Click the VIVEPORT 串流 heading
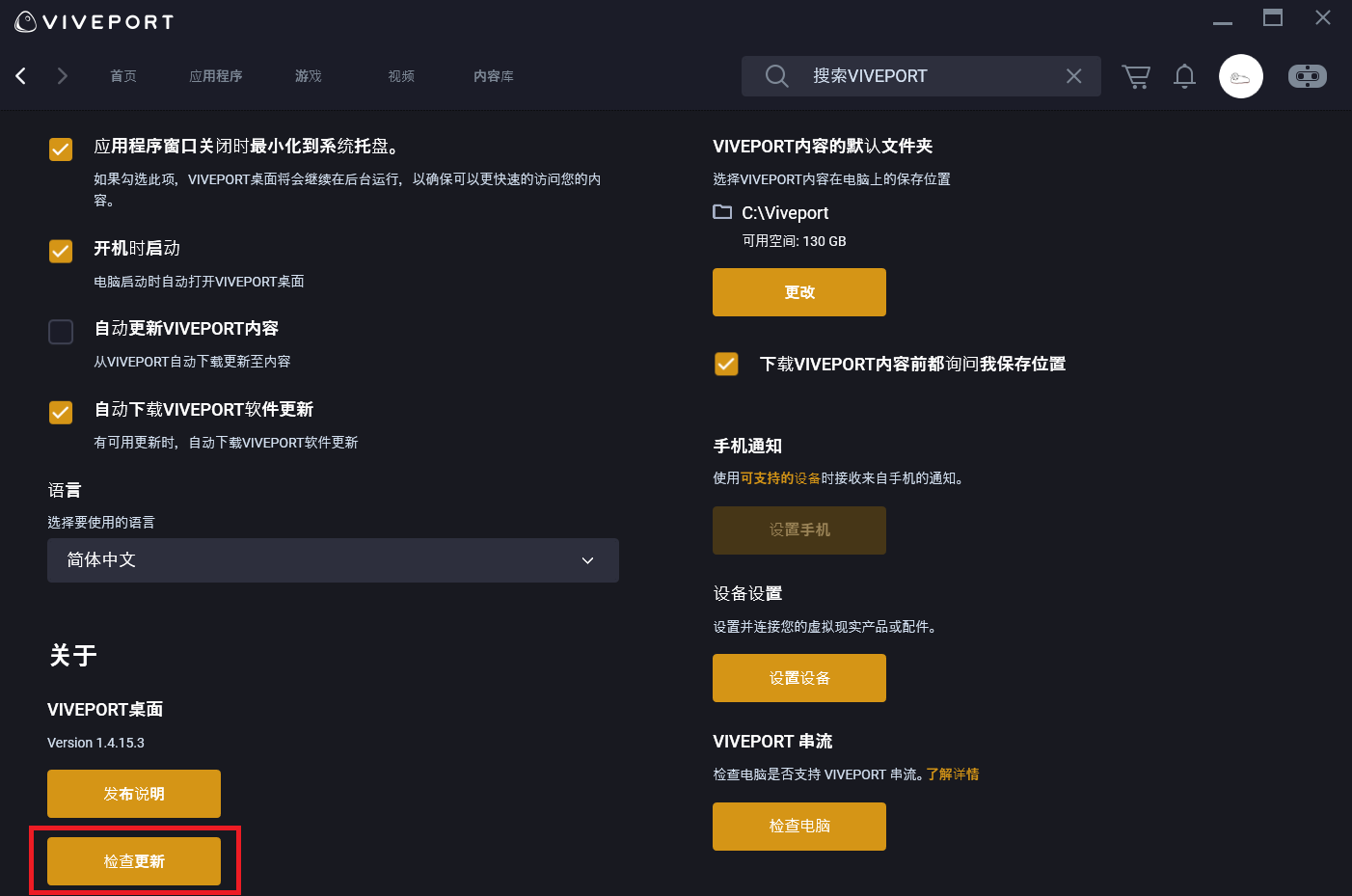Viewport: 1352px width, 896px height. click(772, 742)
